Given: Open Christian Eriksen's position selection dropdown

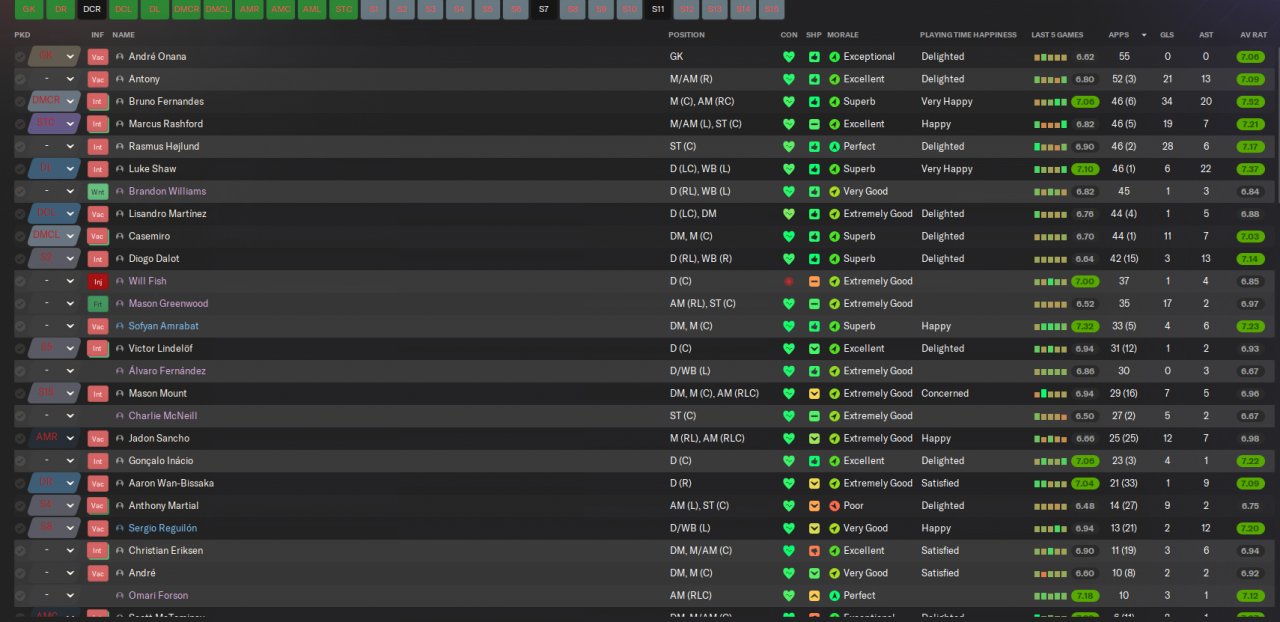Looking at the screenshot, I should (x=54, y=551).
